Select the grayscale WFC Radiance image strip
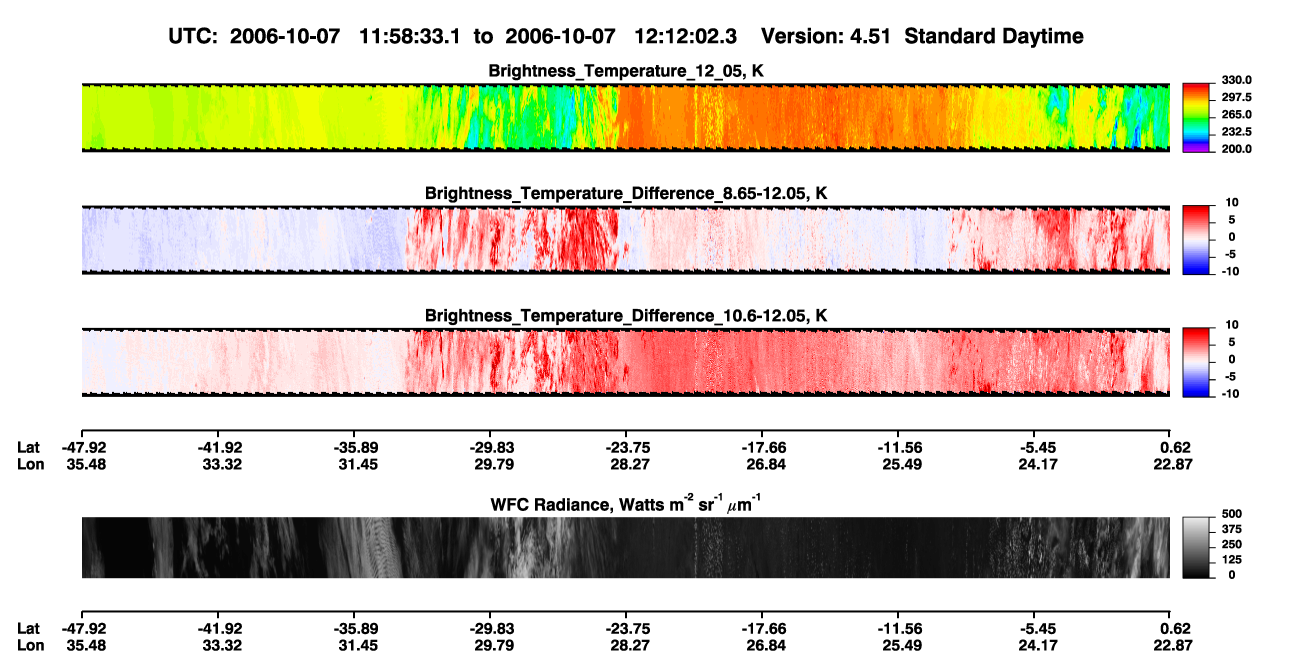The width and height of the screenshot is (1300, 667). click(625, 547)
